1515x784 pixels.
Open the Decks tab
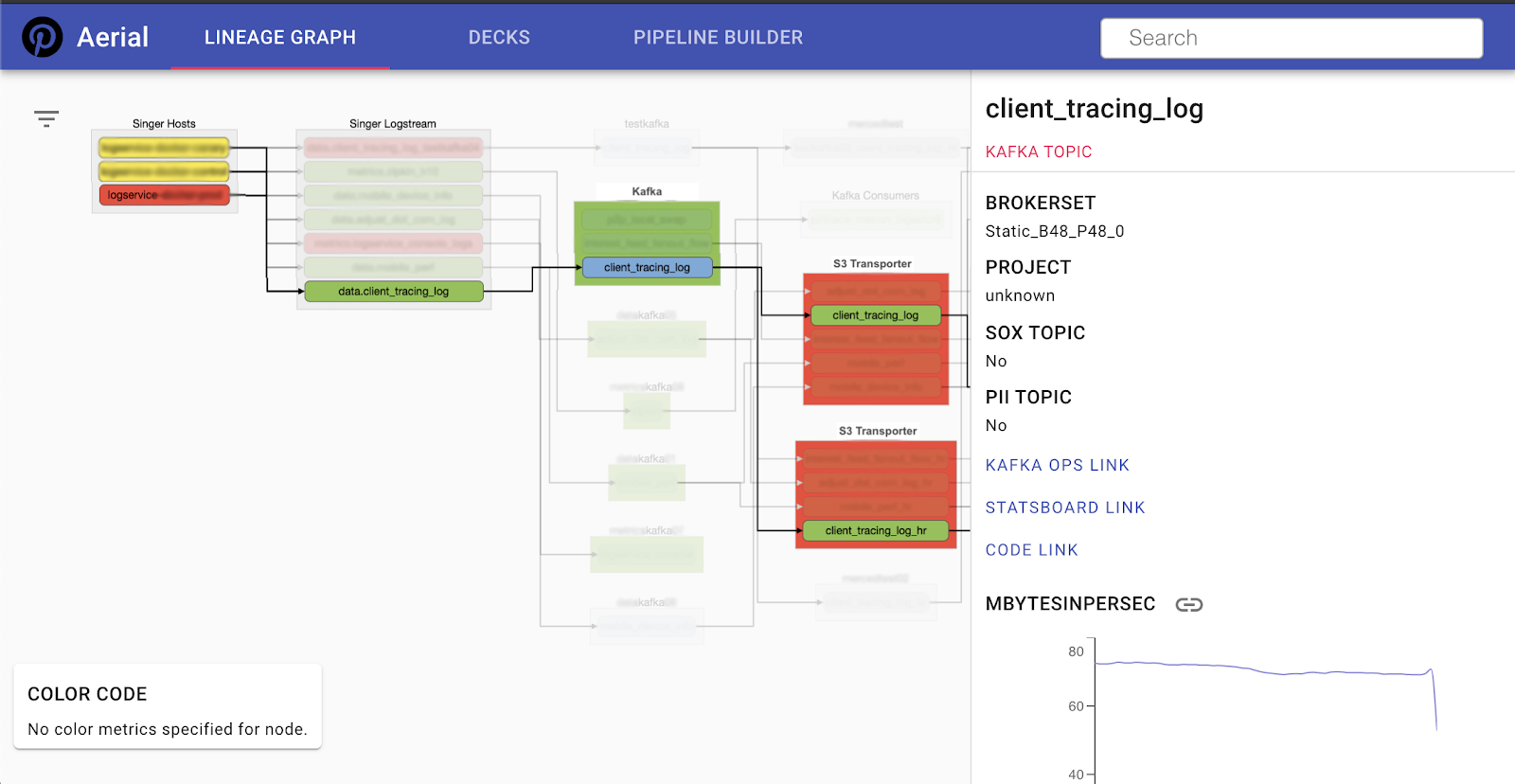coord(499,37)
